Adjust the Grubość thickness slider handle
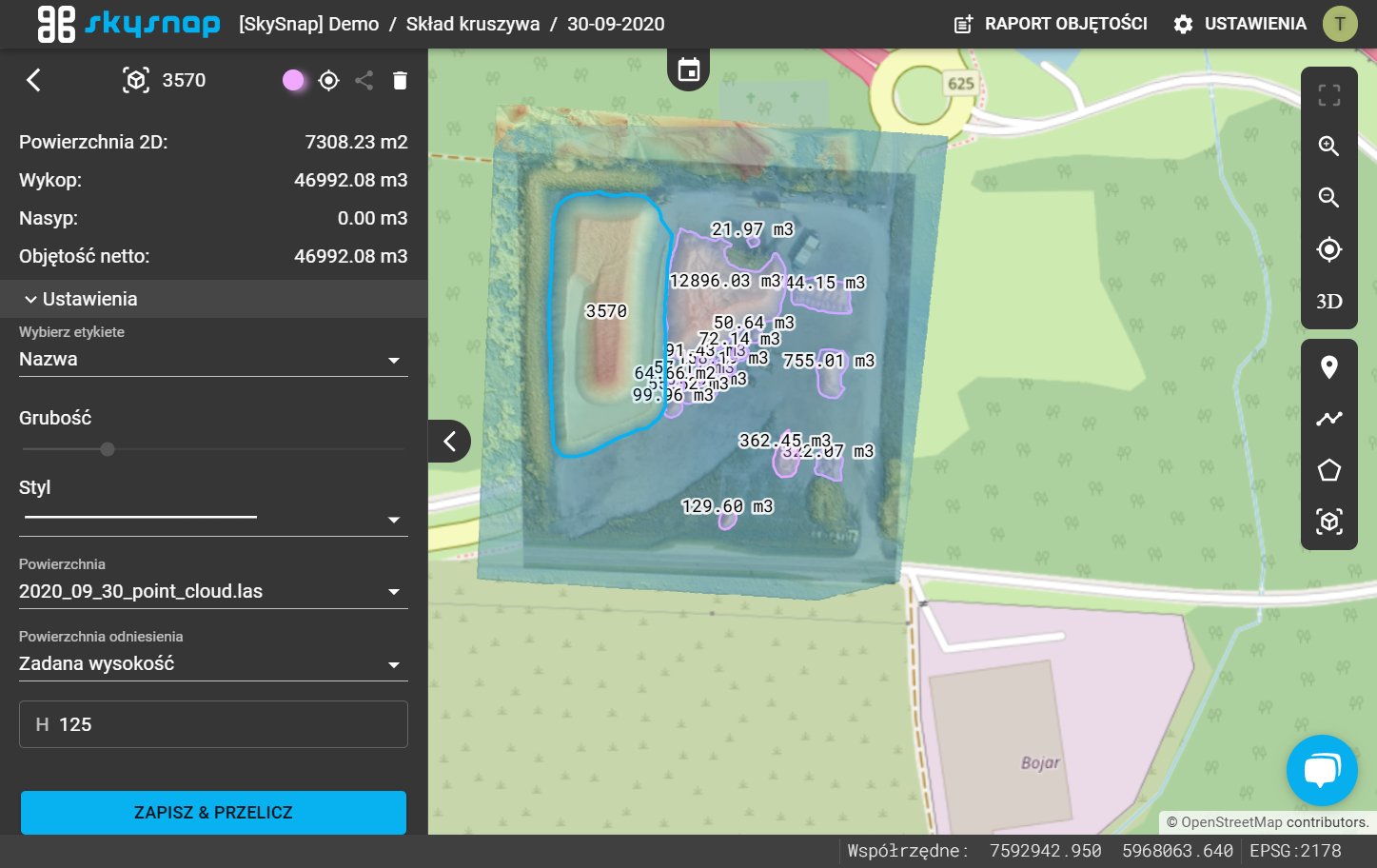The height and width of the screenshot is (868, 1377). [x=108, y=449]
